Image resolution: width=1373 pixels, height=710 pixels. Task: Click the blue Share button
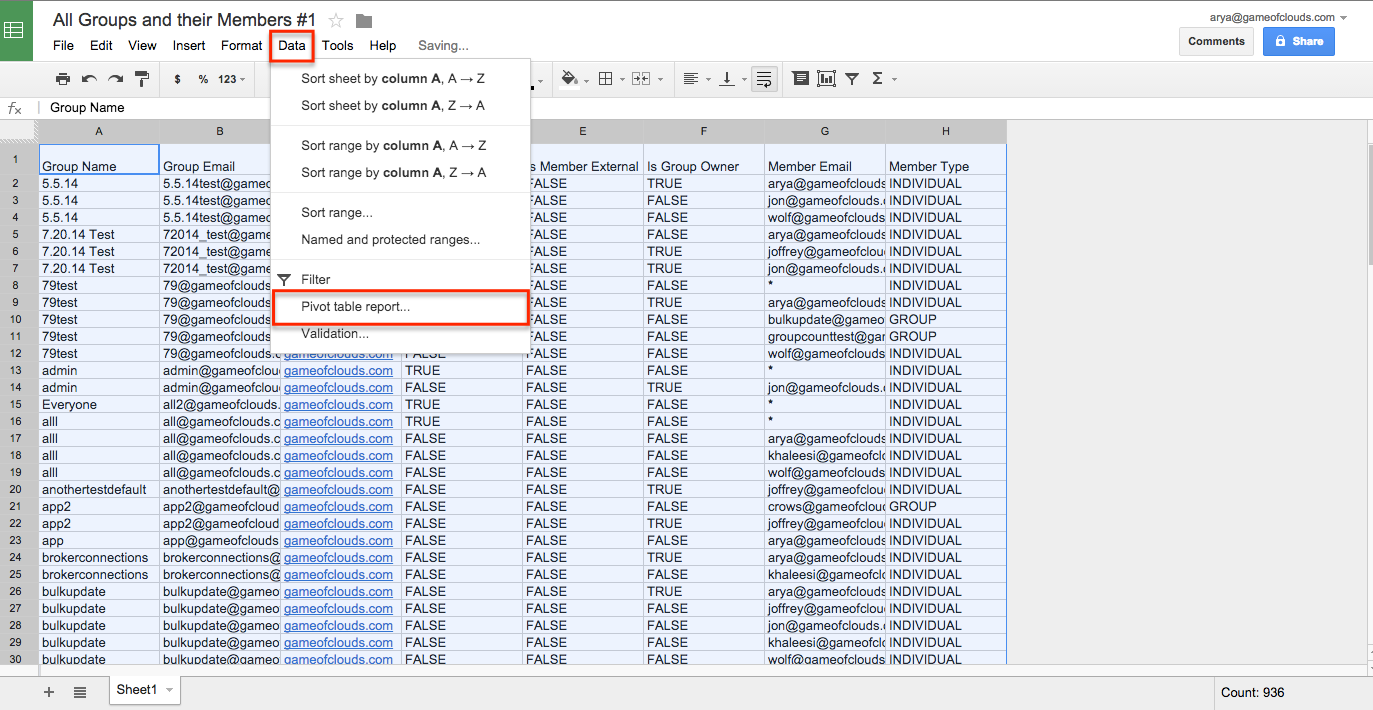1299,41
